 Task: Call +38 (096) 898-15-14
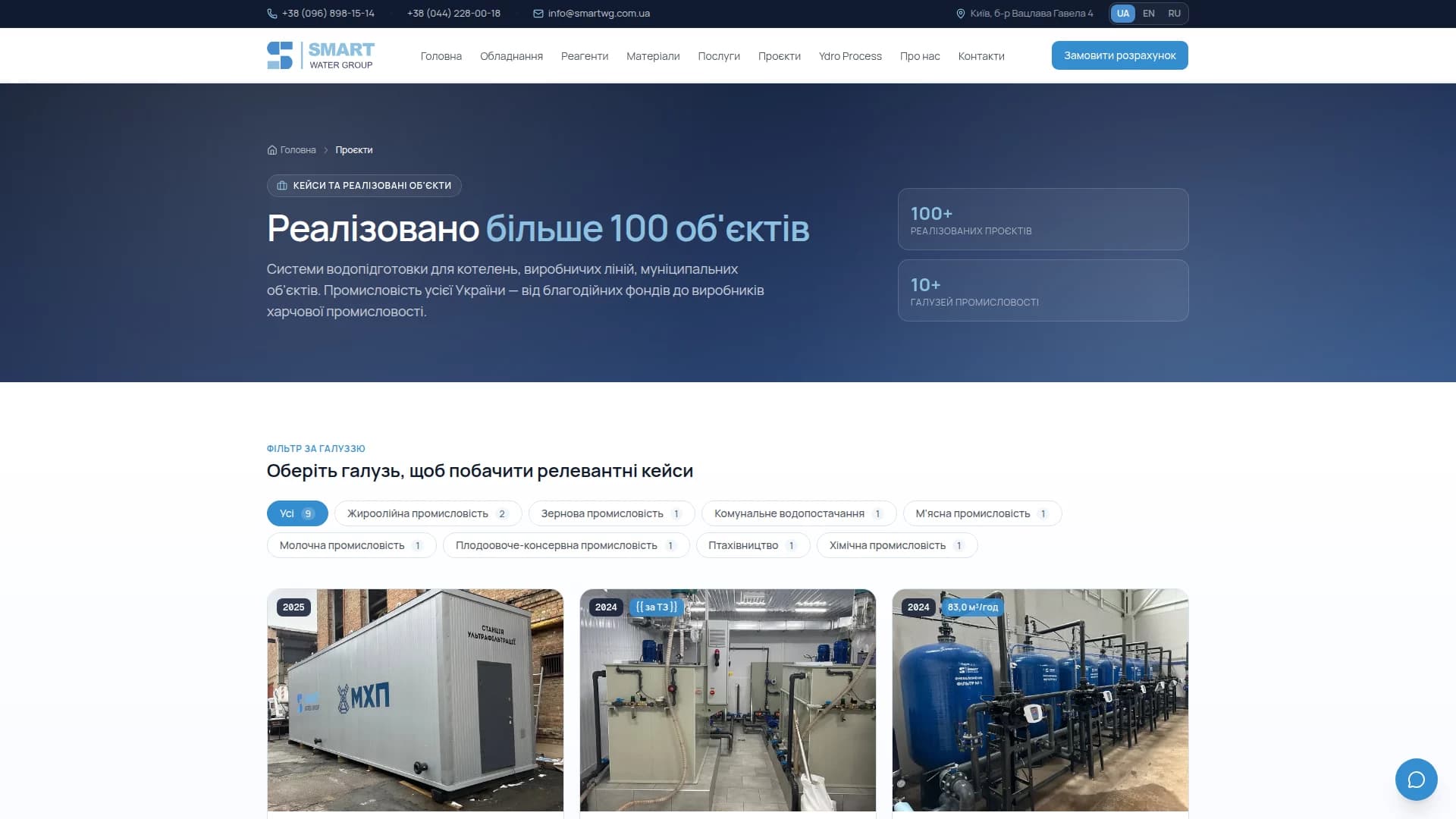(x=328, y=14)
